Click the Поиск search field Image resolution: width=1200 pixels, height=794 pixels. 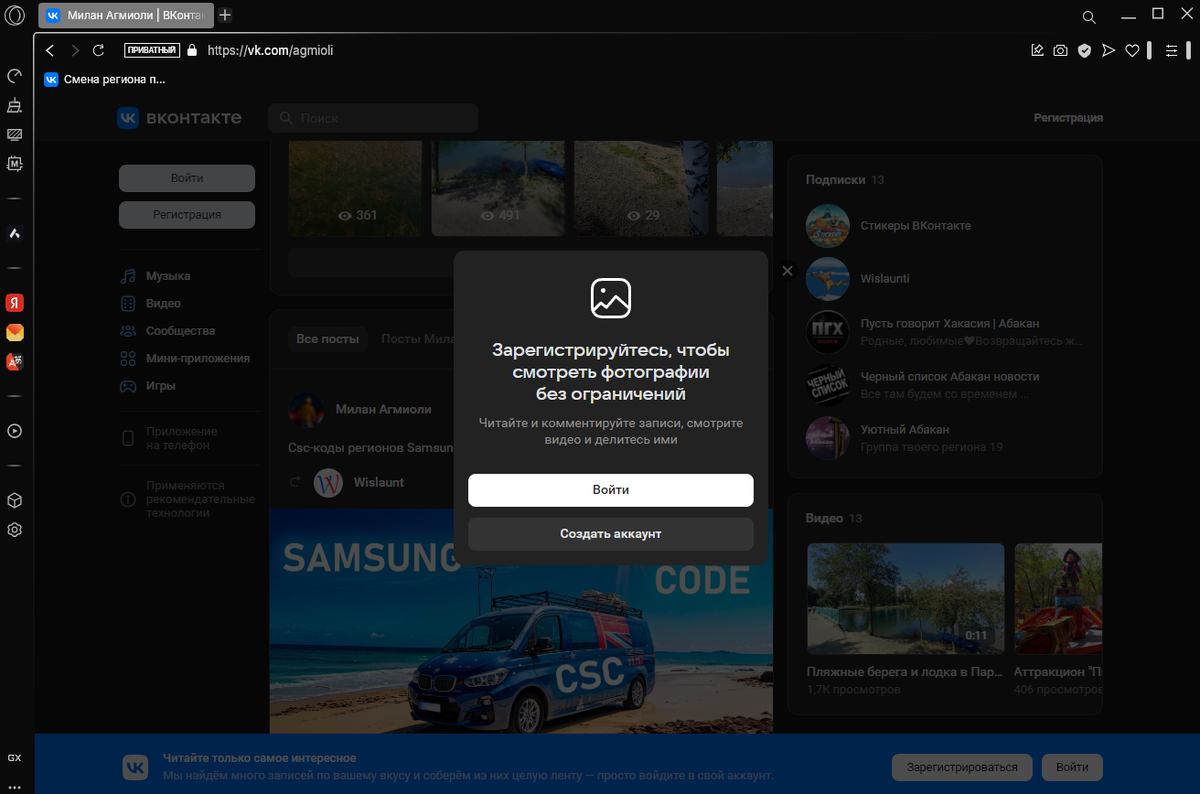(373, 118)
